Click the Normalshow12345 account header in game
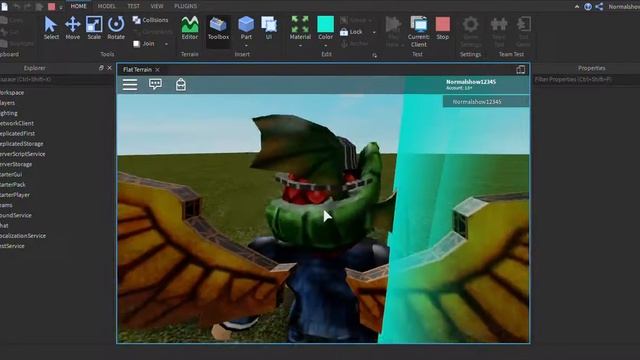The height and width of the screenshot is (360, 640). [x=471, y=84]
